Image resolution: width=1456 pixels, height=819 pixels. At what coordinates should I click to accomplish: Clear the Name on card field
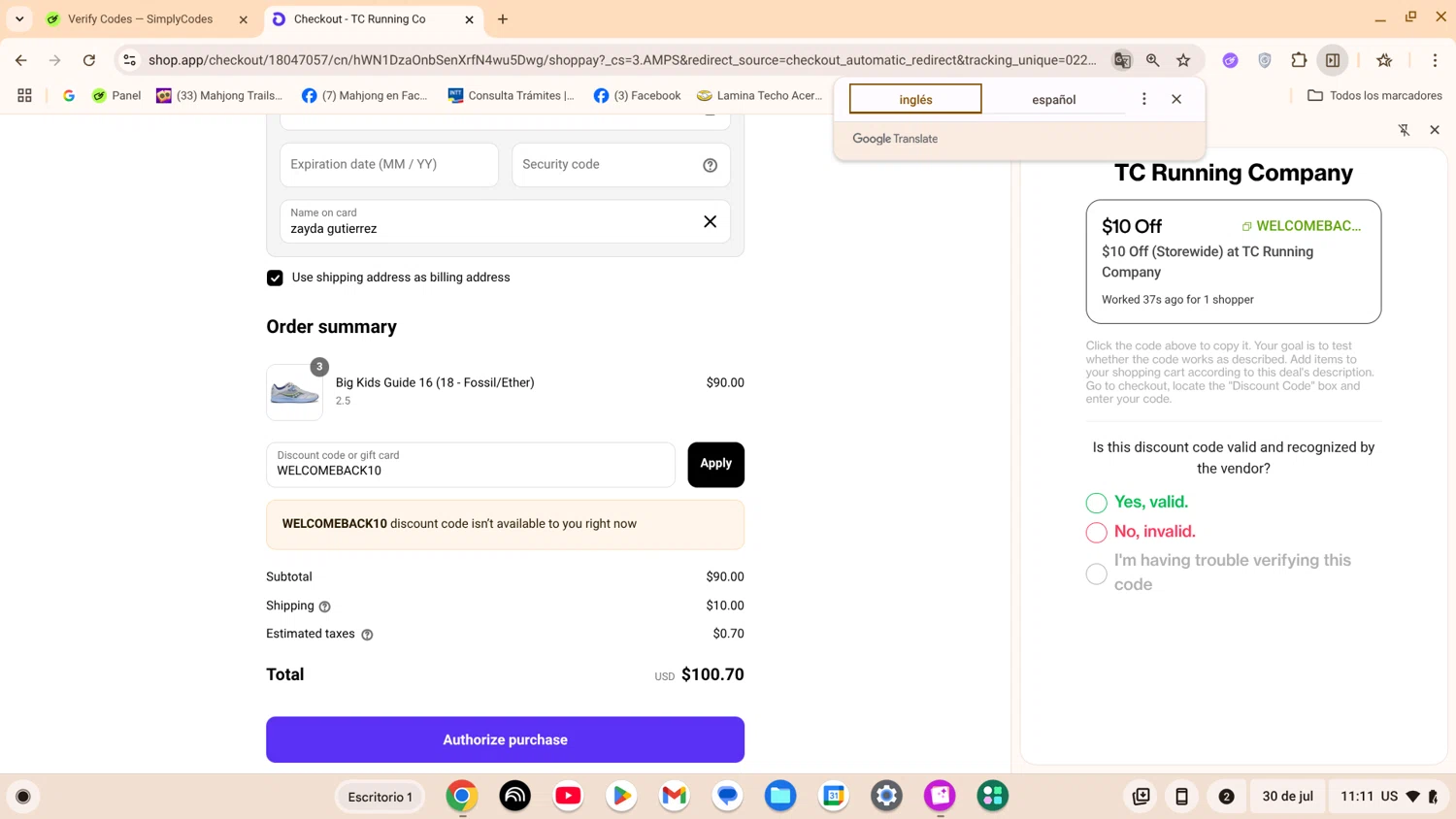coord(711,221)
